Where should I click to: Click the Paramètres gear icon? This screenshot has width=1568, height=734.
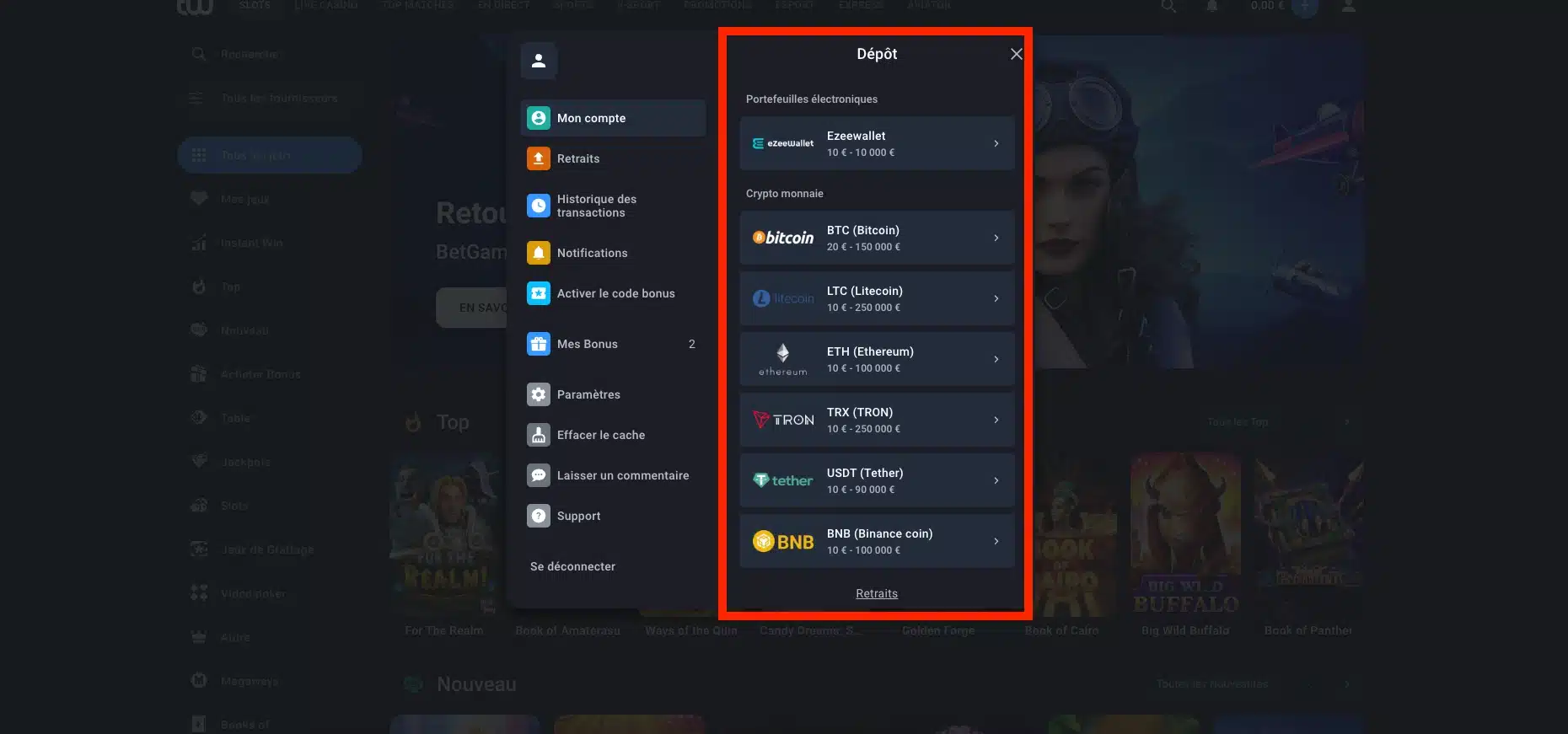tap(539, 394)
